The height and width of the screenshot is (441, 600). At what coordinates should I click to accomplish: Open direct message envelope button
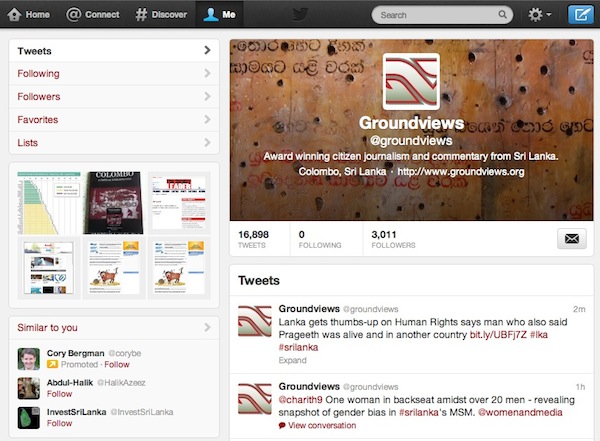(572, 238)
